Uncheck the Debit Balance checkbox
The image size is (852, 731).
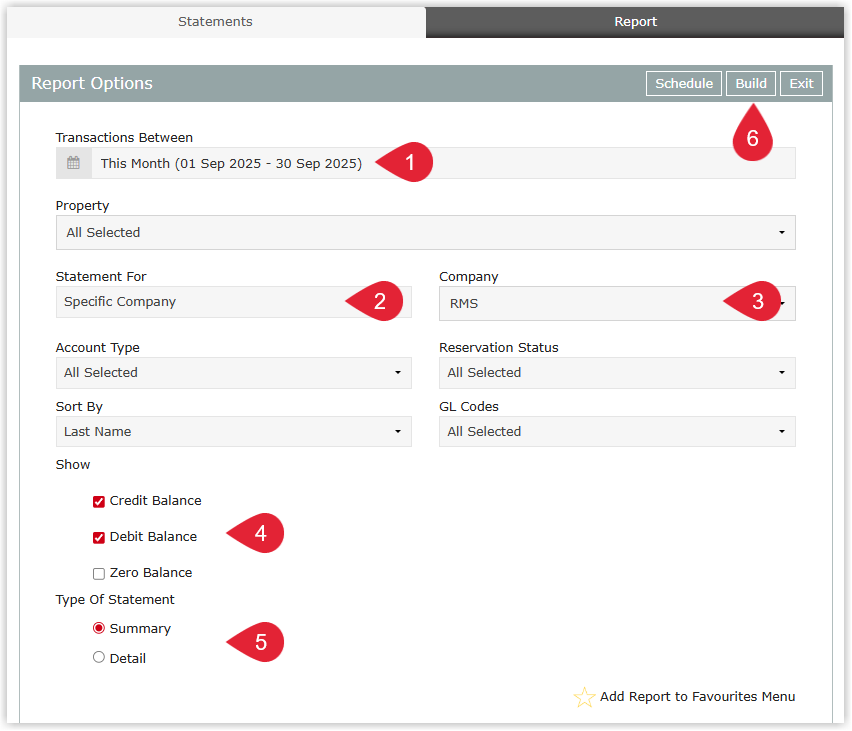(x=99, y=538)
